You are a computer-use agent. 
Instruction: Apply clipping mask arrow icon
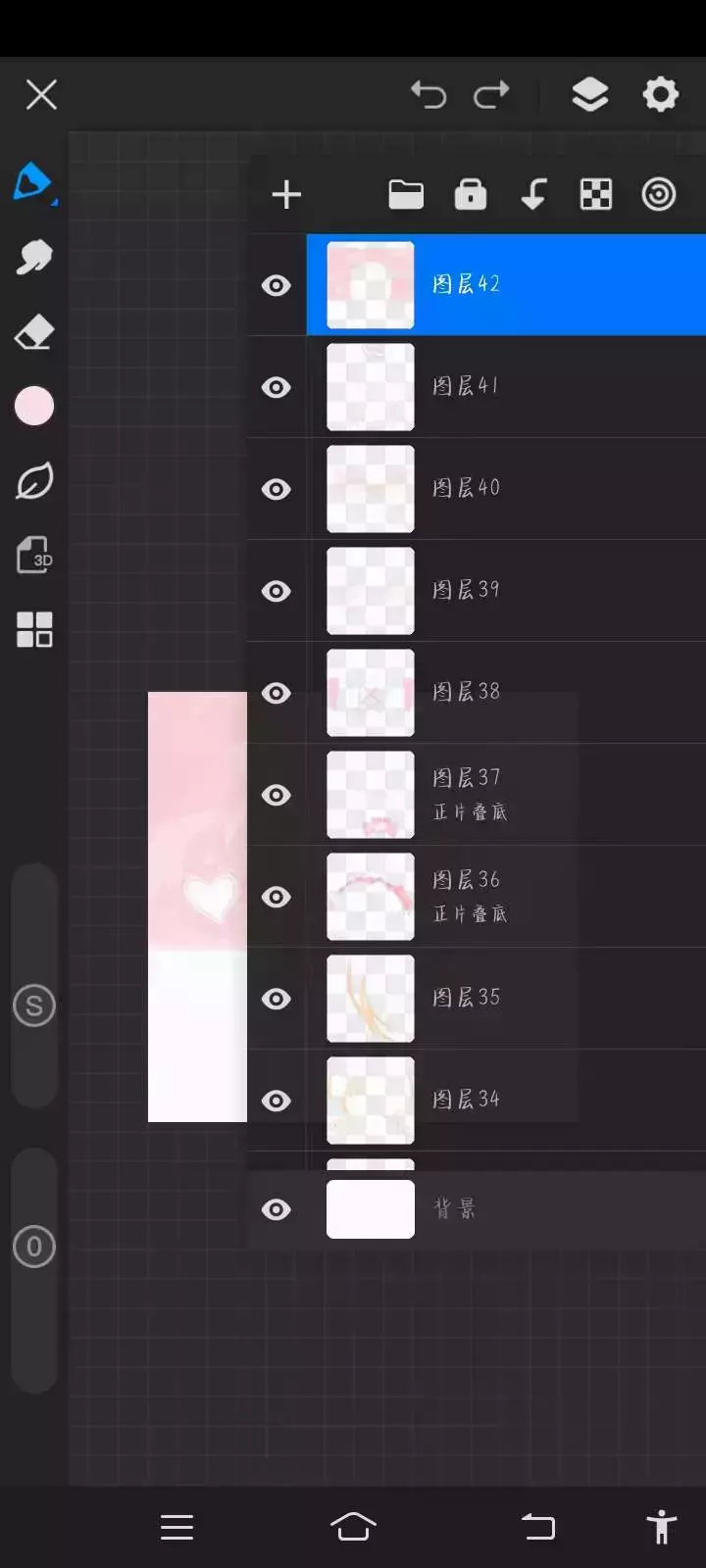[x=533, y=194]
